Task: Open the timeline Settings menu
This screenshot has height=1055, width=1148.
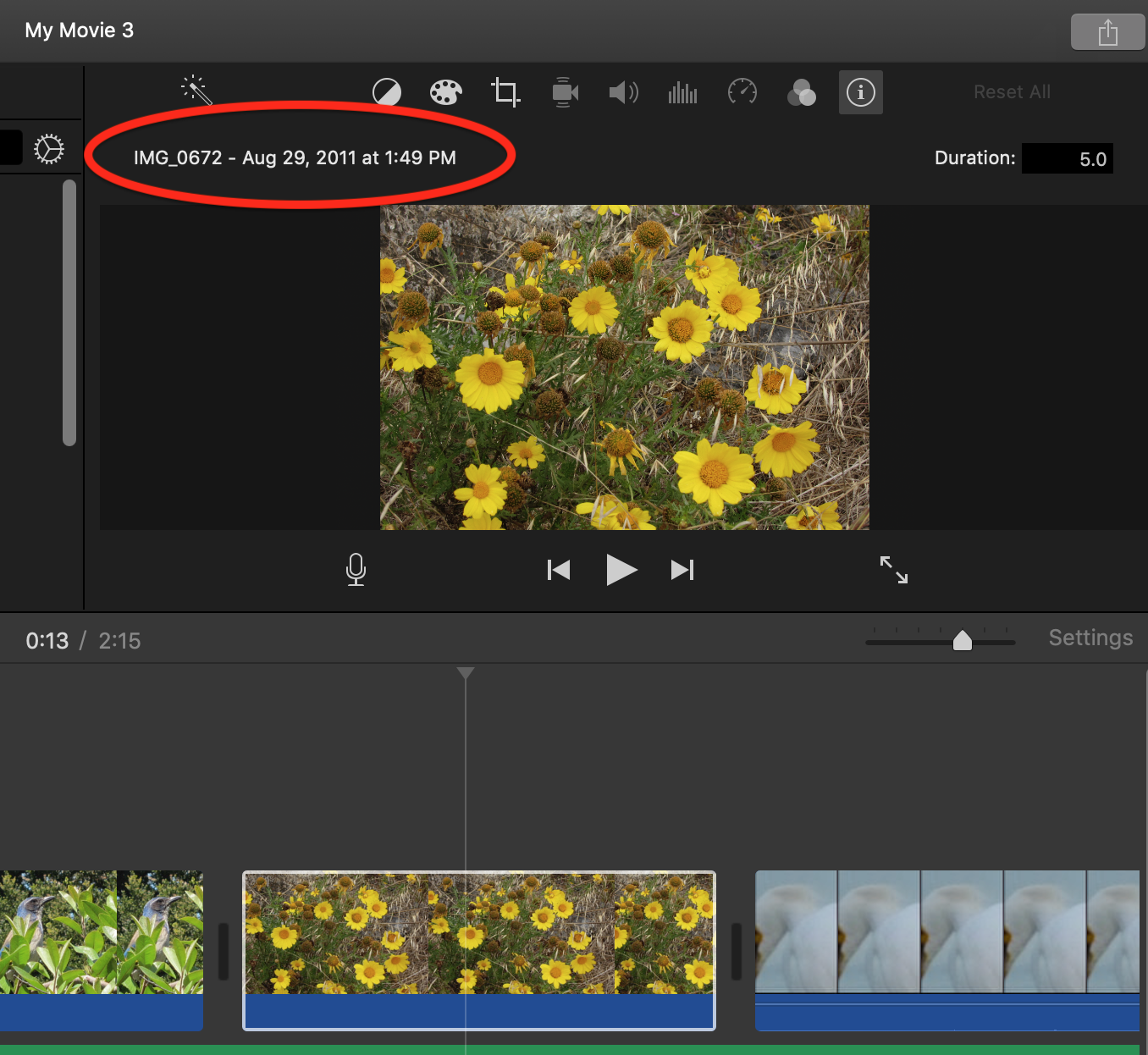Action: (1090, 638)
